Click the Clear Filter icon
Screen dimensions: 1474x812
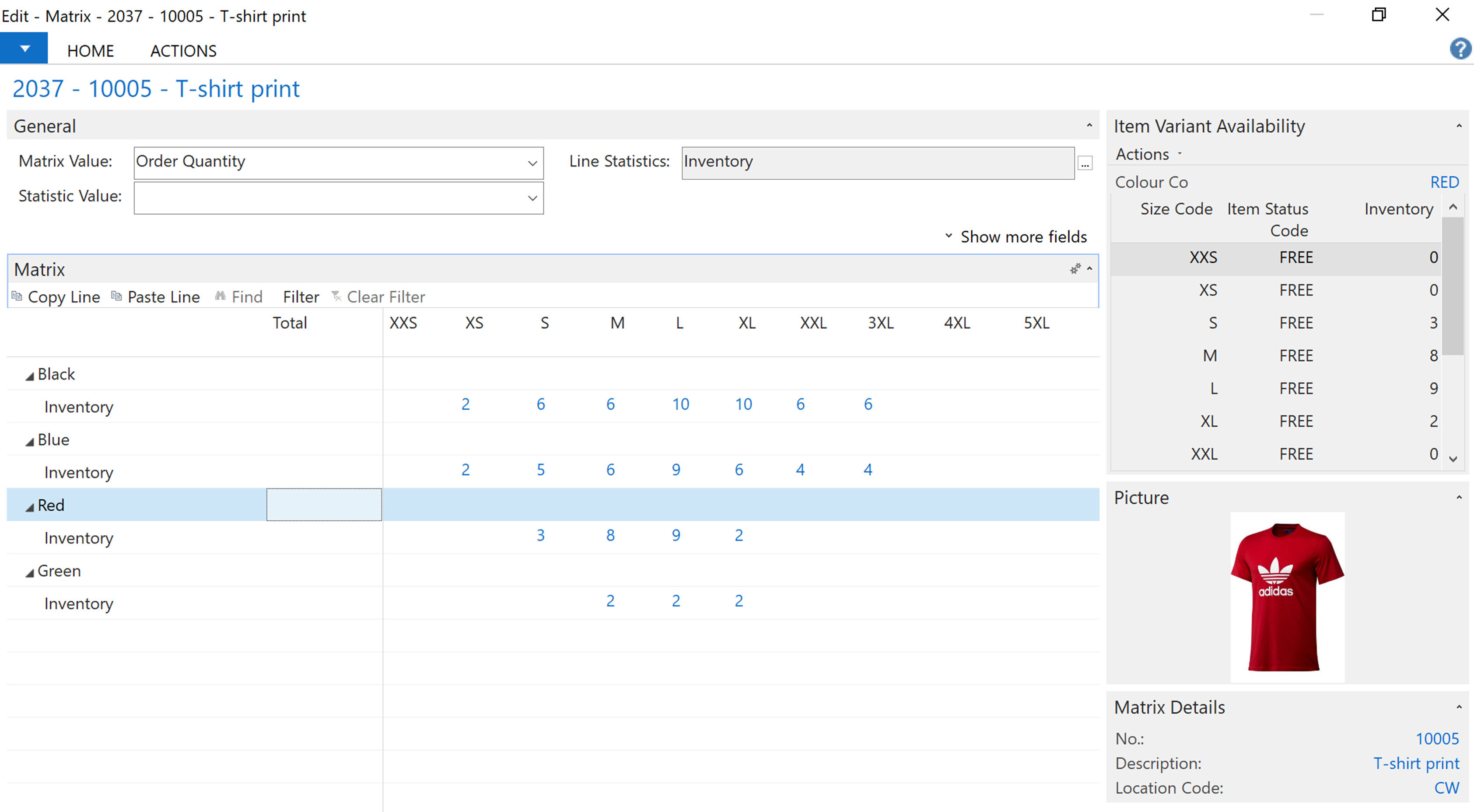pos(336,296)
